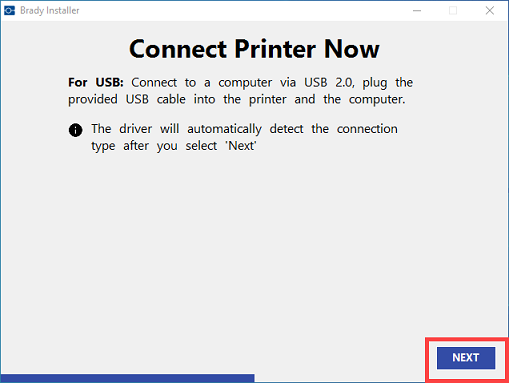Image resolution: width=509 pixels, height=383 pixels.
Task: Minimize the Brady Installer window
Action: pos(417,11)
